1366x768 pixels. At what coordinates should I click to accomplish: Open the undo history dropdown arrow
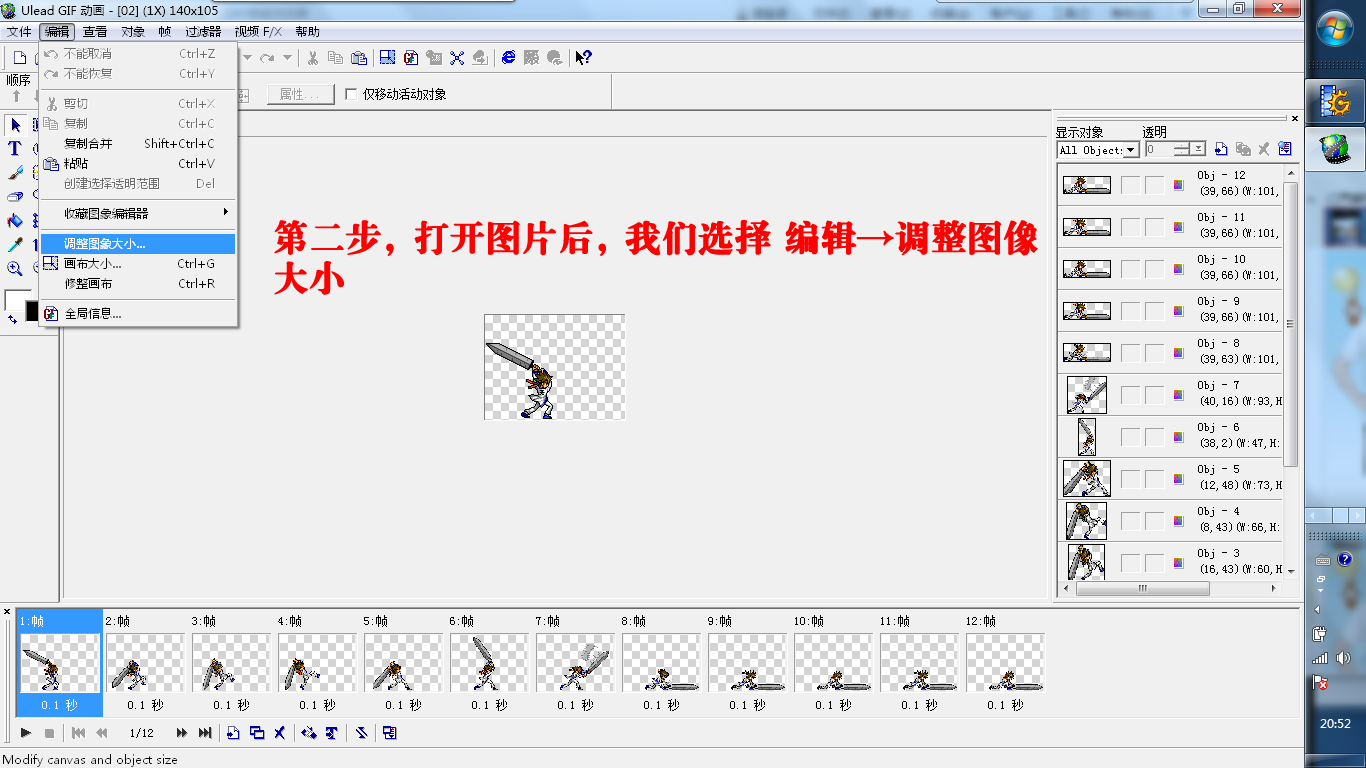246,58
